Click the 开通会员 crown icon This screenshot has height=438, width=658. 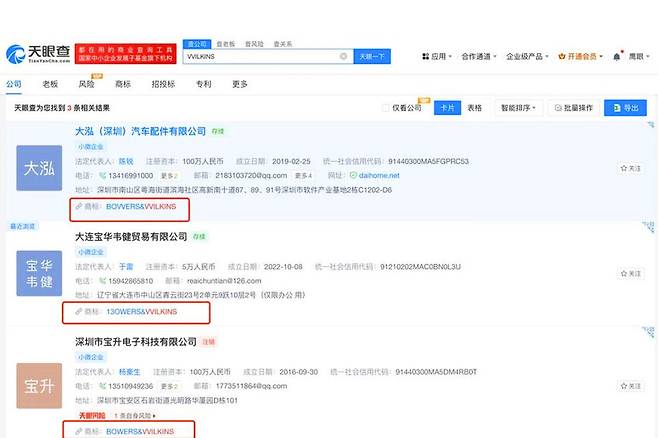[562, 56]
